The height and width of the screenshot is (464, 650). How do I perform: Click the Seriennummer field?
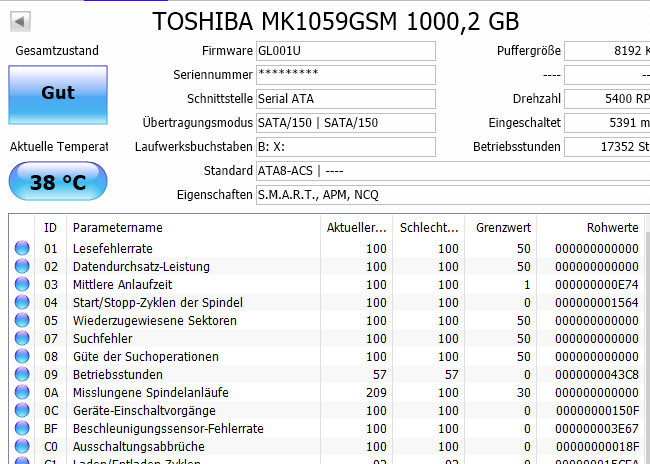pyautogui.click(x=346, y=75)
